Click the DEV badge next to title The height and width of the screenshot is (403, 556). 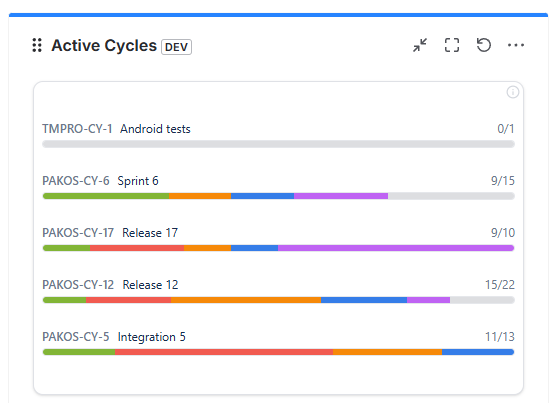(176, 47)
